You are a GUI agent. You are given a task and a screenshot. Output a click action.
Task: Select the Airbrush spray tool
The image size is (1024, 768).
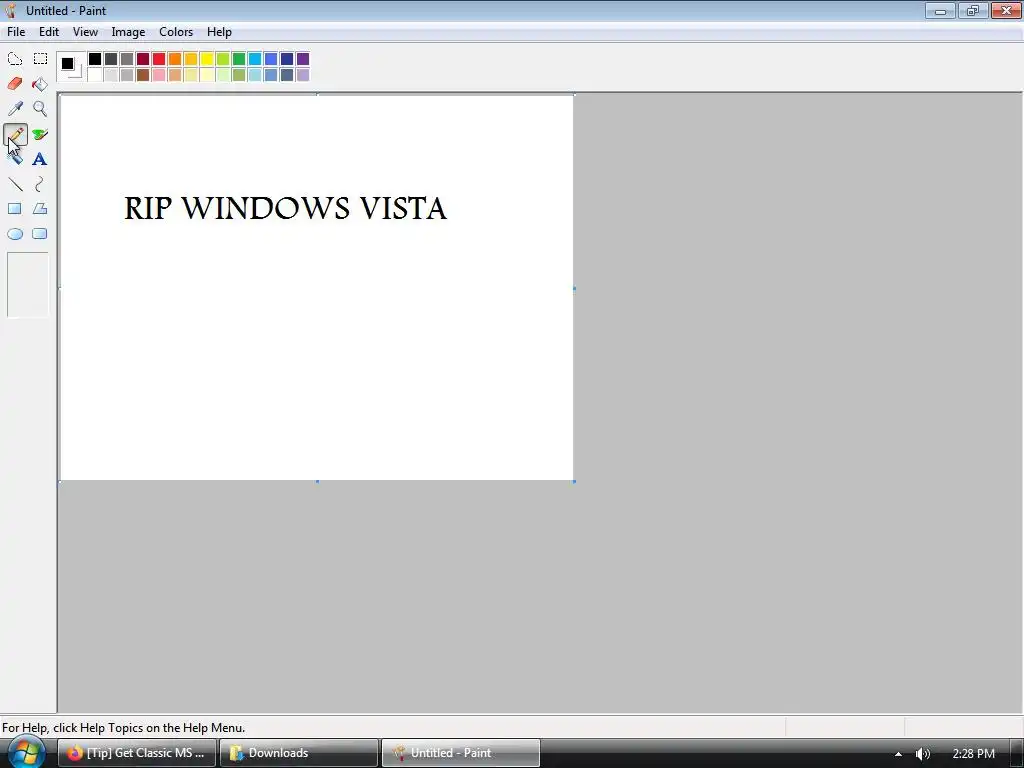(15, 159)
